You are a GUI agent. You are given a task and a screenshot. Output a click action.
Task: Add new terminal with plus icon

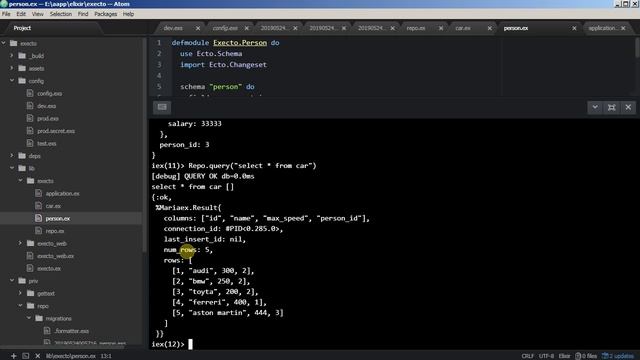click(x=13, y=356)
